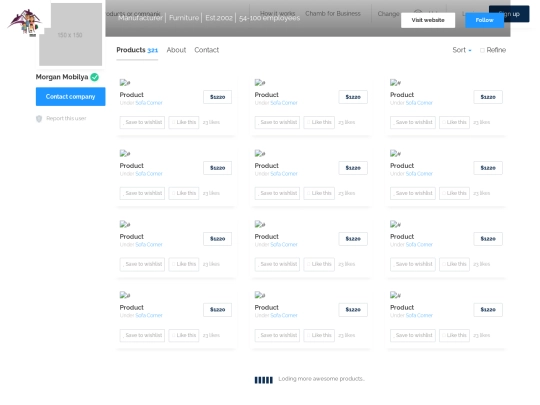
Task: Open broken image icon in fourth row, last product card
Action: point(395,295)
